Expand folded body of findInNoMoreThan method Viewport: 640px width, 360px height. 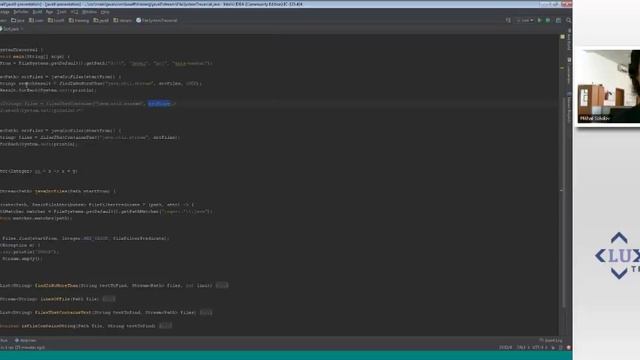pos(222,285)
